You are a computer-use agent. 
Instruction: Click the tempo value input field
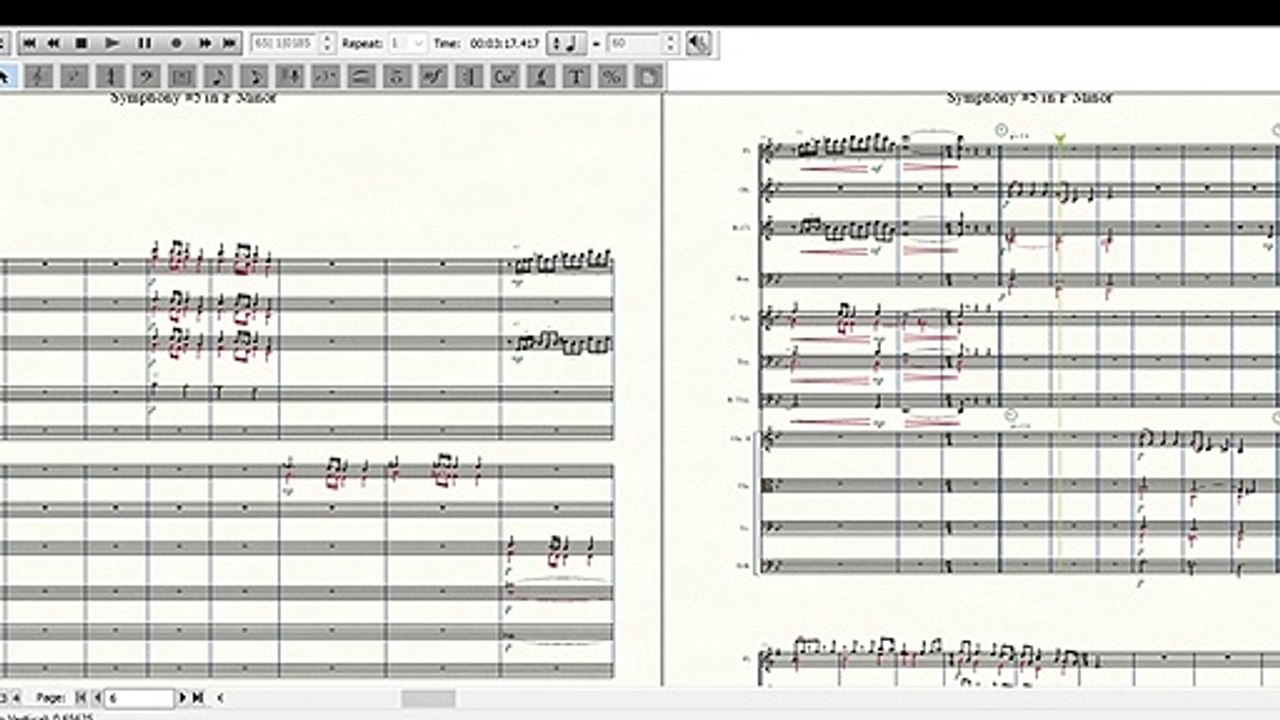pos(634,43)
